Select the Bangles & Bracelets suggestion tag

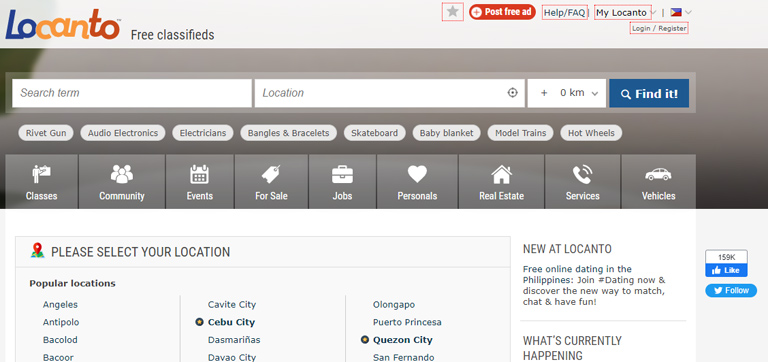pyautogui.click(x=288, y=133)
